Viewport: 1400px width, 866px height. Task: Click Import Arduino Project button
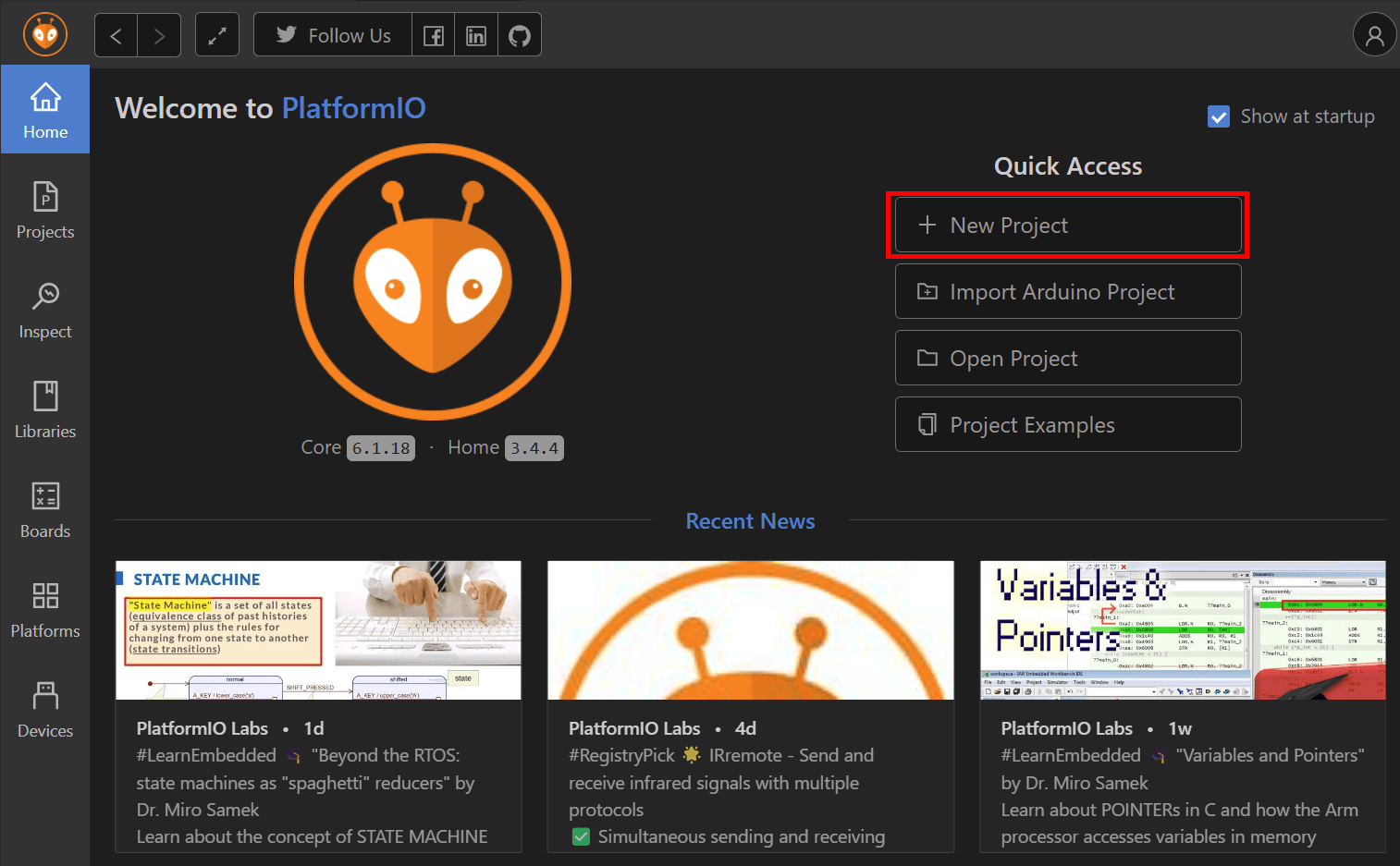[x=1068, y=291]
